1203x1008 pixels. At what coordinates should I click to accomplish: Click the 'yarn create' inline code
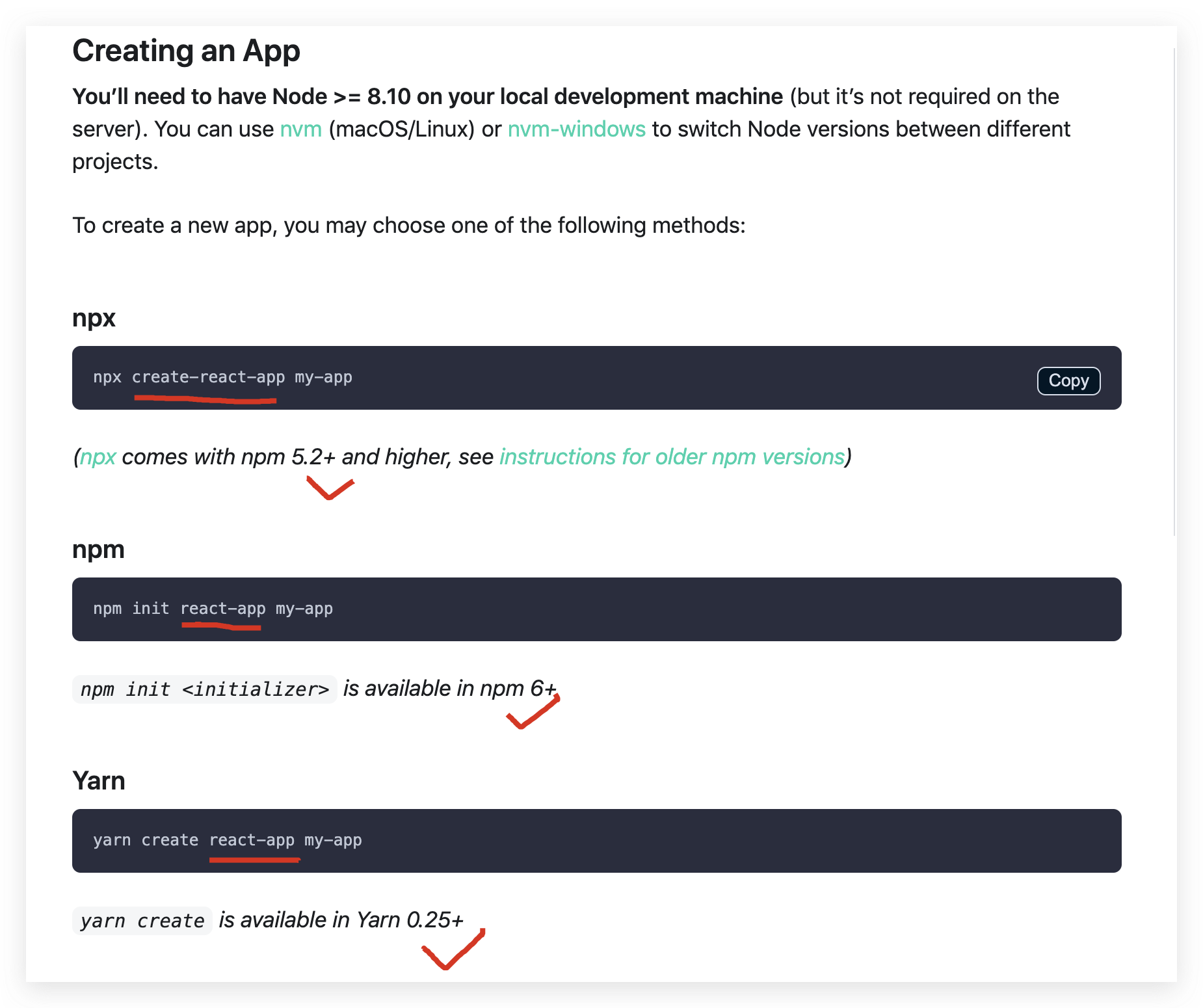[142, 920]
